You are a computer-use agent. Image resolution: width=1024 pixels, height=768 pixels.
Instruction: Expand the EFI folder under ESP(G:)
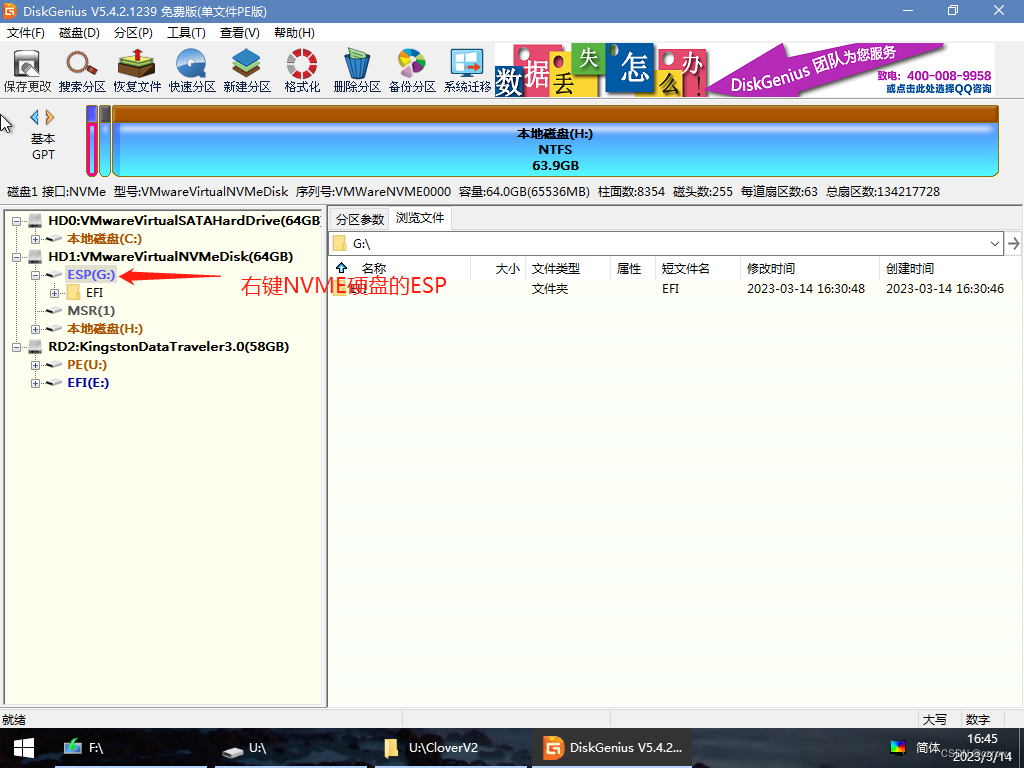pos(54,293)
